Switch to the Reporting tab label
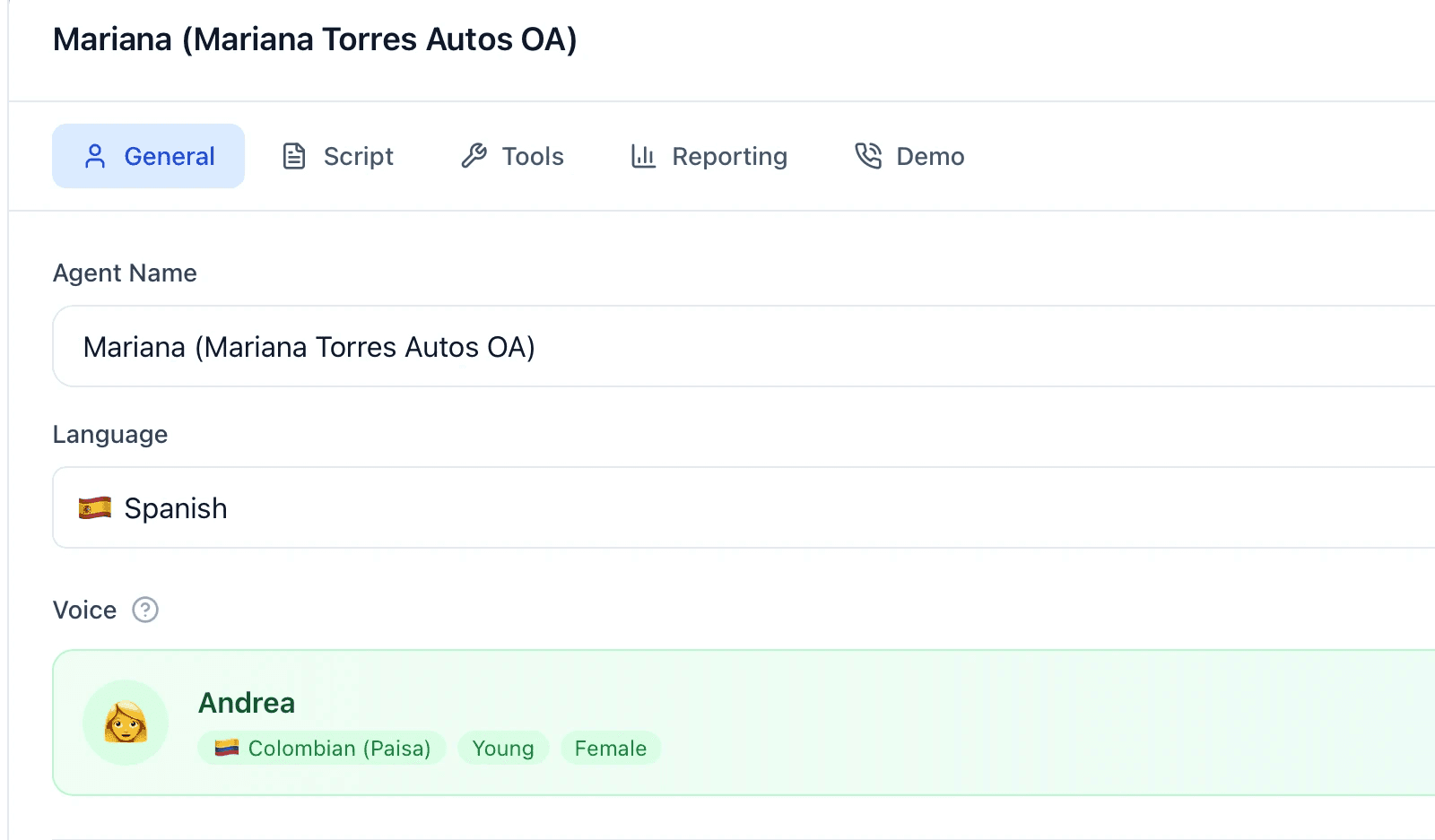The image size is (1435, 840). pyautogui.click(x=729, y=157)
